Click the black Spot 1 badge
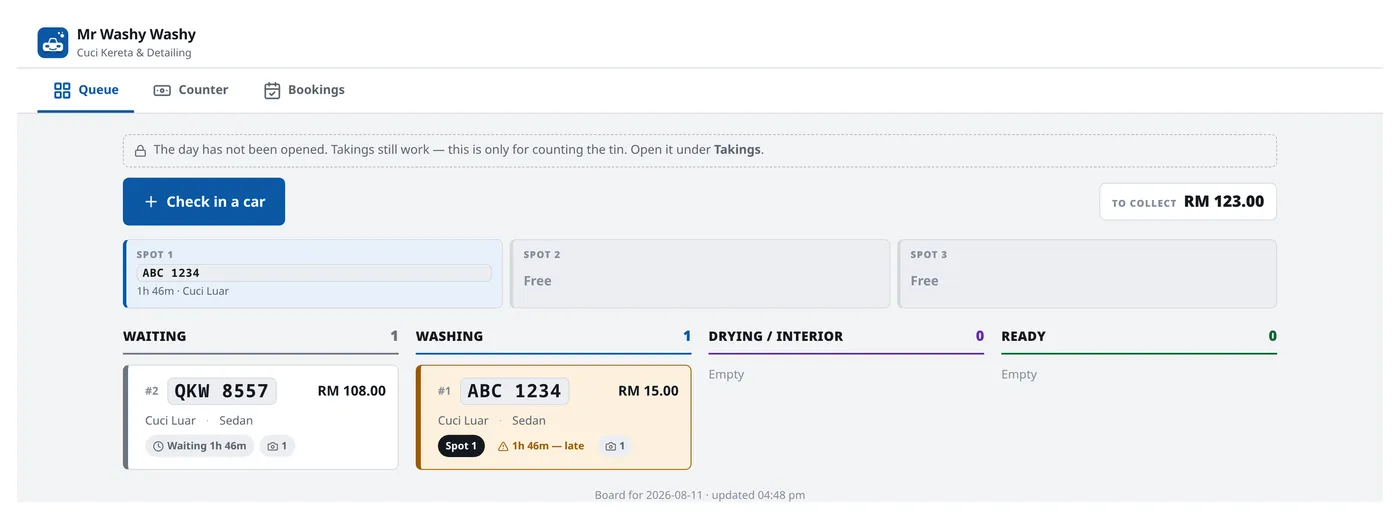 click(461, 446)
